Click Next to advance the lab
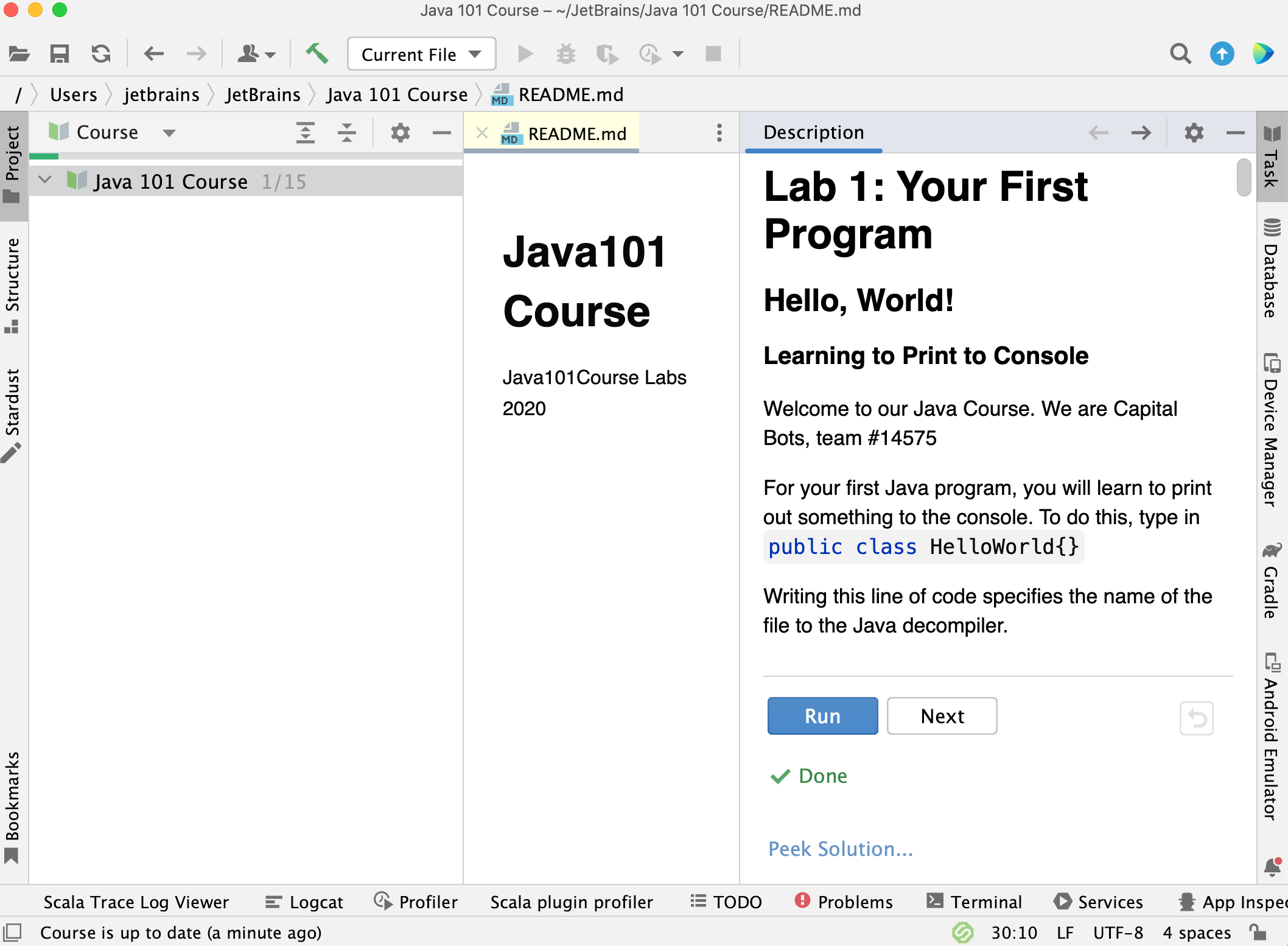Screen dimensions: 1288x946 [940, 716]
